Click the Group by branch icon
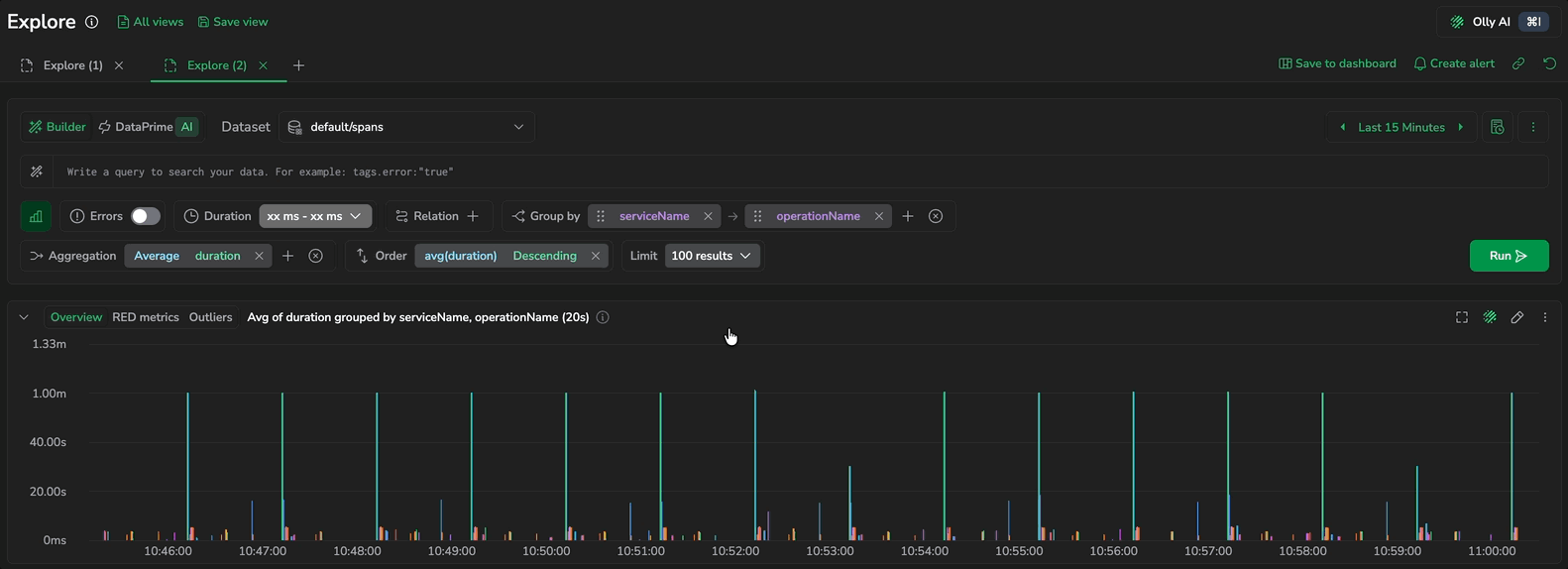The width and height of the screenshot is (1568, 569). (x=518, y=216)
